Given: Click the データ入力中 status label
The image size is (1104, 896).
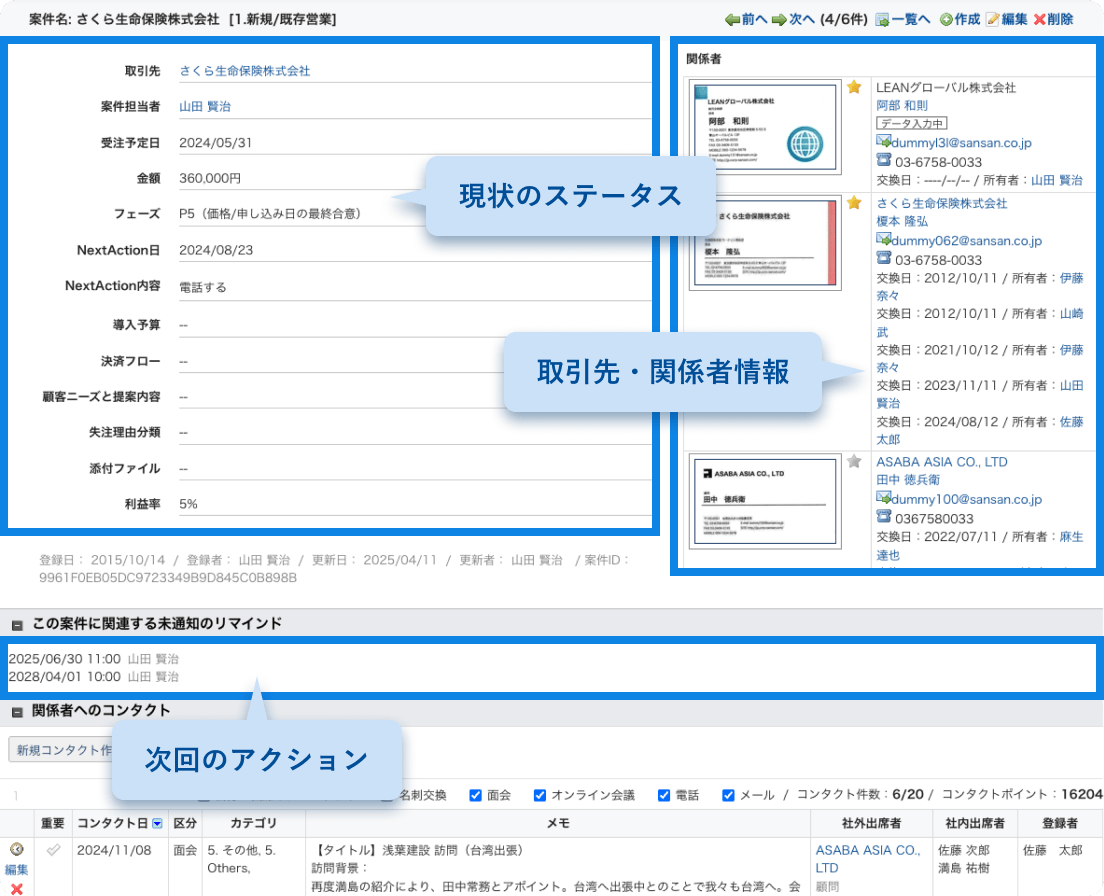Looking at the screenshot, I should (912, 123).
